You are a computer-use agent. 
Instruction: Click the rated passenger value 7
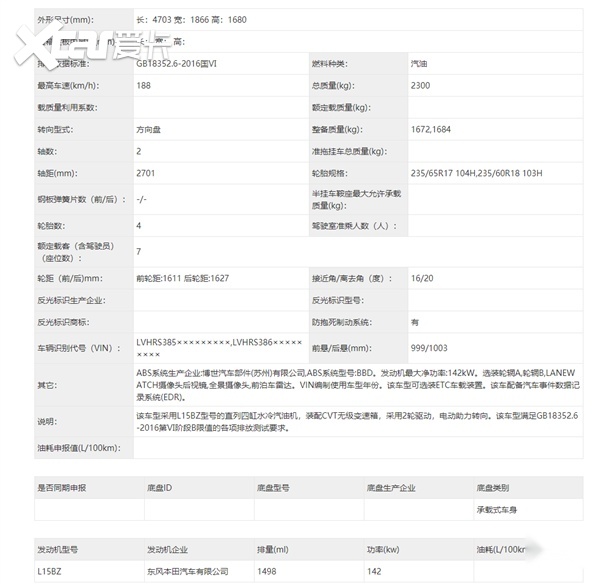point(139,251)
